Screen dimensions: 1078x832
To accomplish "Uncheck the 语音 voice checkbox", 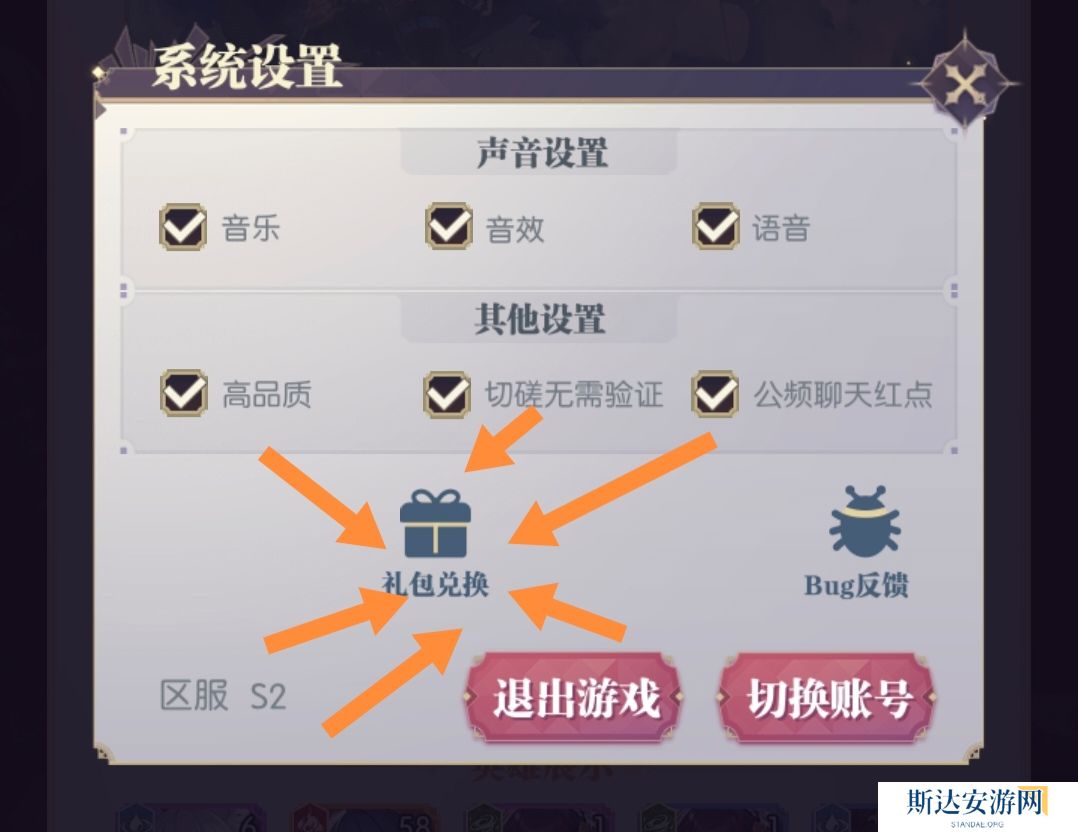I will (716, 226).
